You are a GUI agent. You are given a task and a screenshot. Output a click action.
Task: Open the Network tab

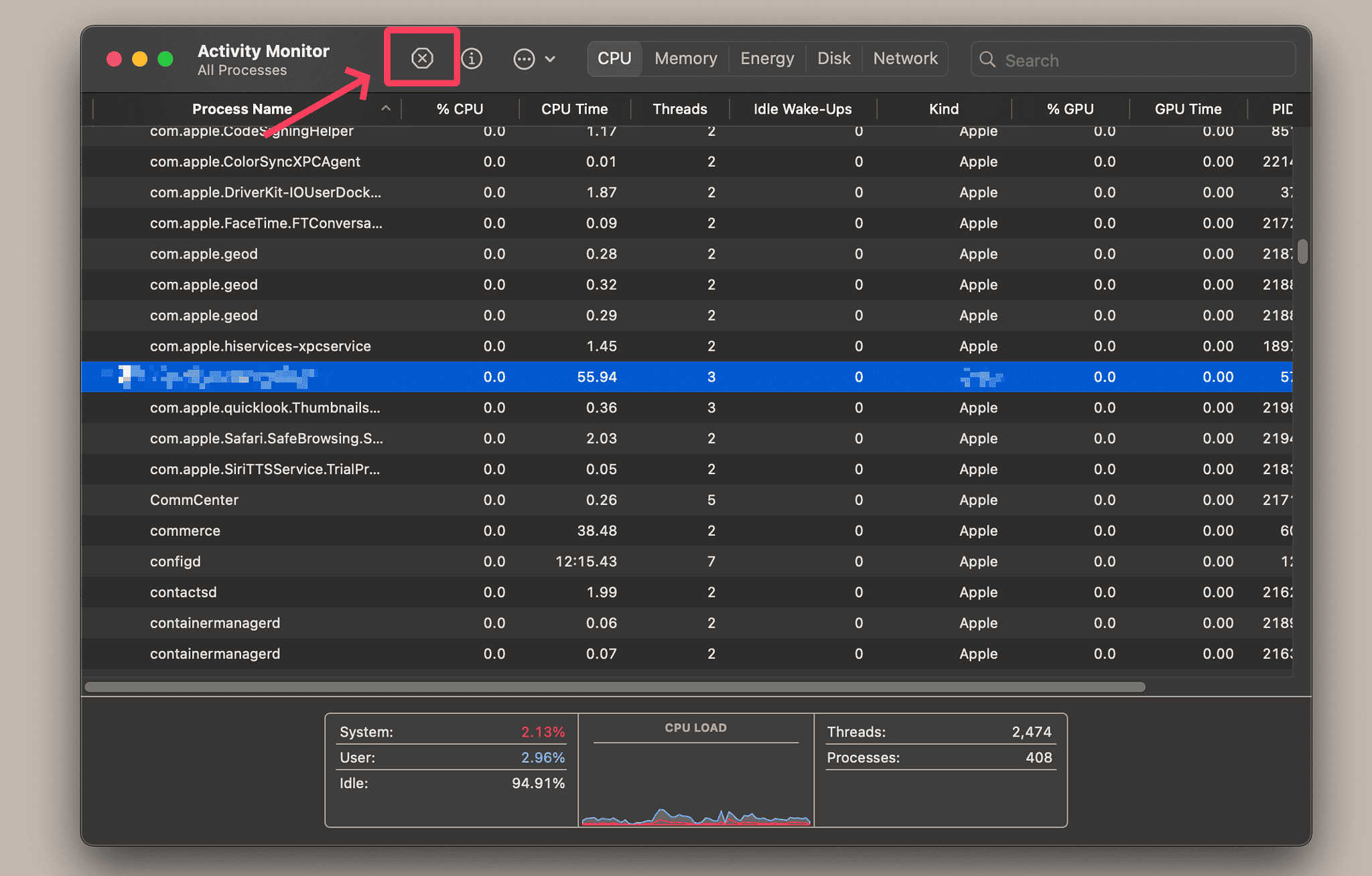(905, 58)
